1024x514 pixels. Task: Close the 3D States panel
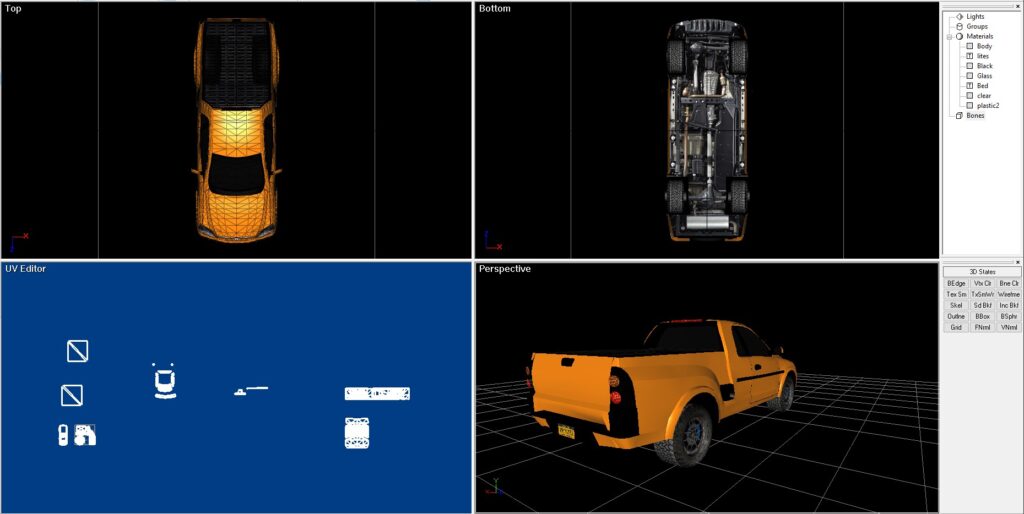(1017, 263)
